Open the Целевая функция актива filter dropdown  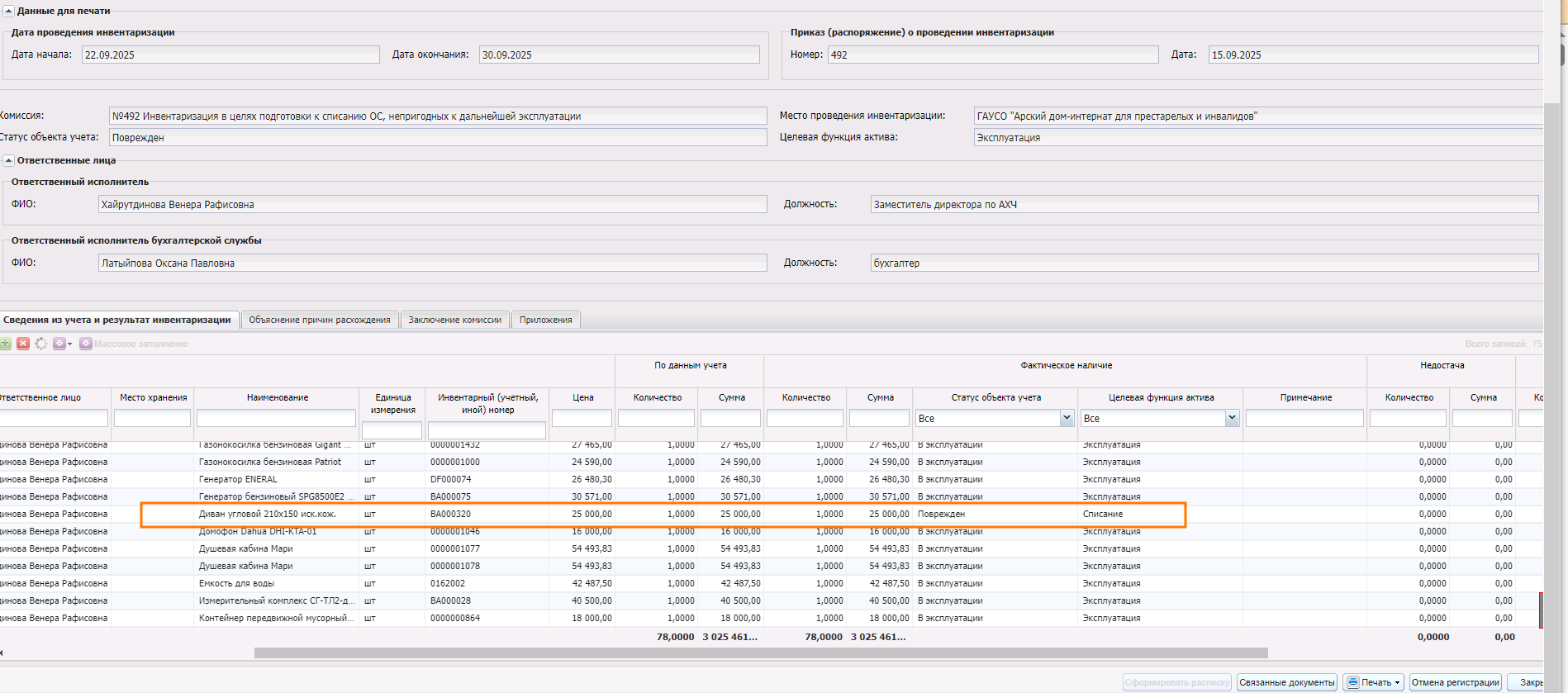(1232, 418)
